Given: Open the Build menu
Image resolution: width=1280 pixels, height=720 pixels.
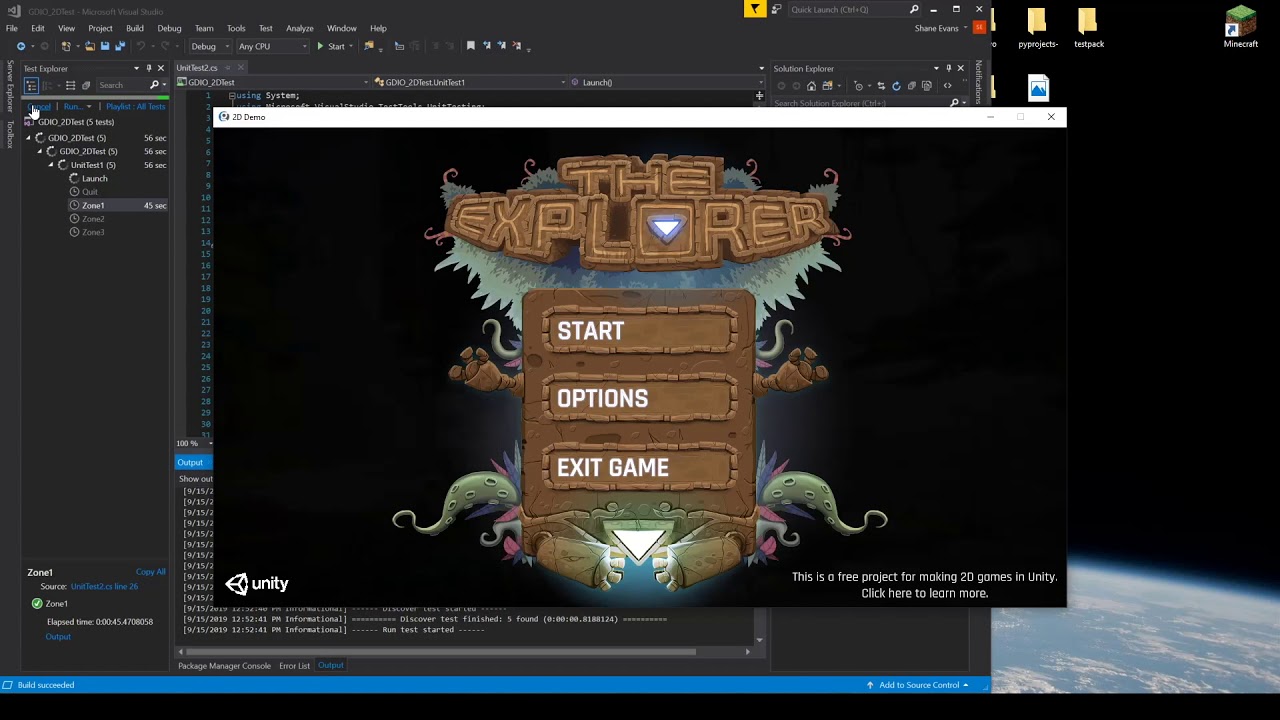Looking at the screenshot, I should coord(134,28).
